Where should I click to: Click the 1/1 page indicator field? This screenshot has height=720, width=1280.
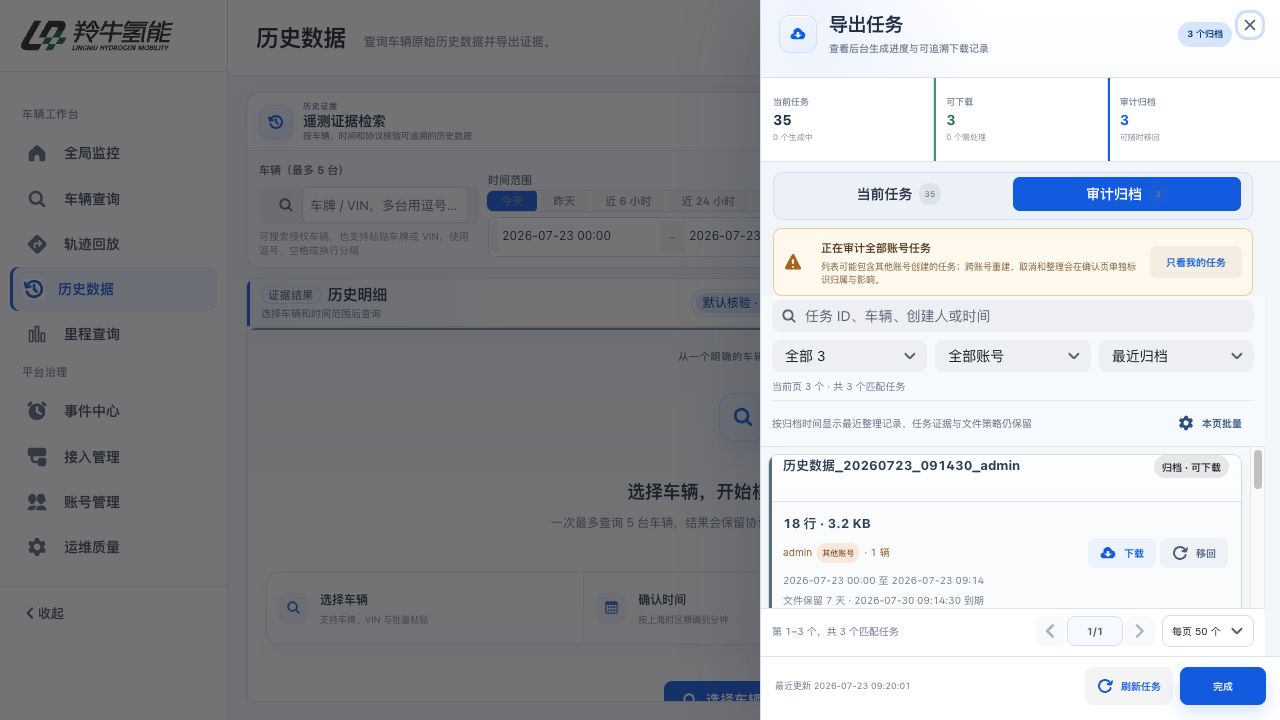coord(1095,631)
